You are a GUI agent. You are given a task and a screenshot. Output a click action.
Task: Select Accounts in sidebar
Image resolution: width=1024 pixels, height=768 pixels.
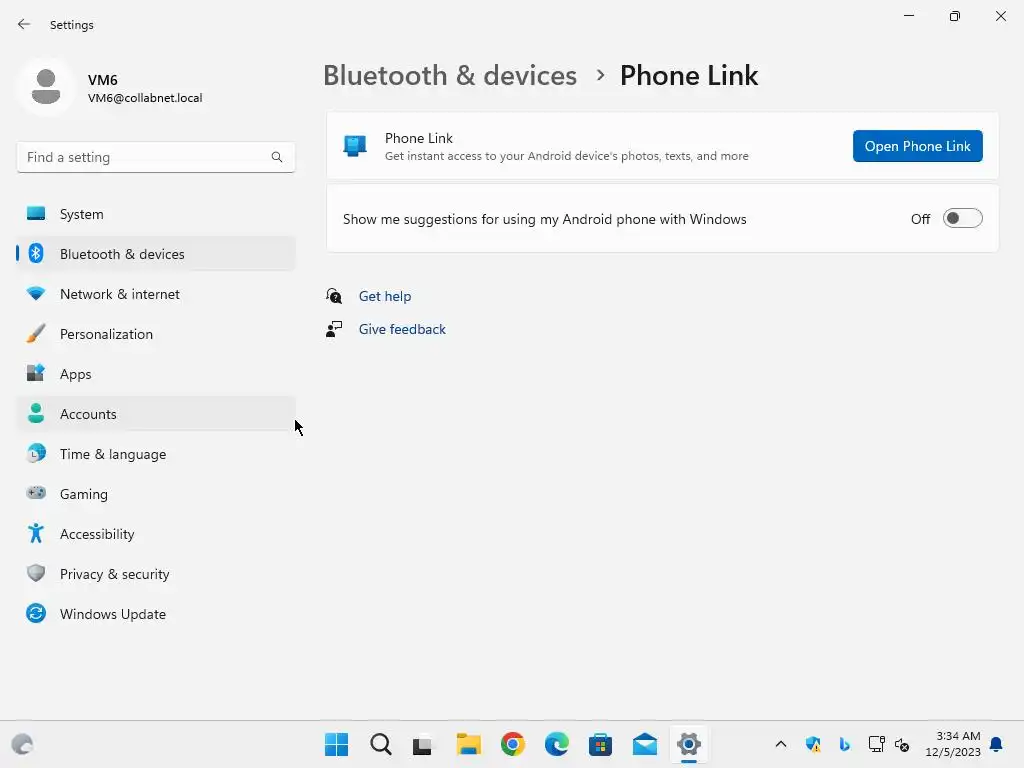pyautogui.click(x=156, y=413)
